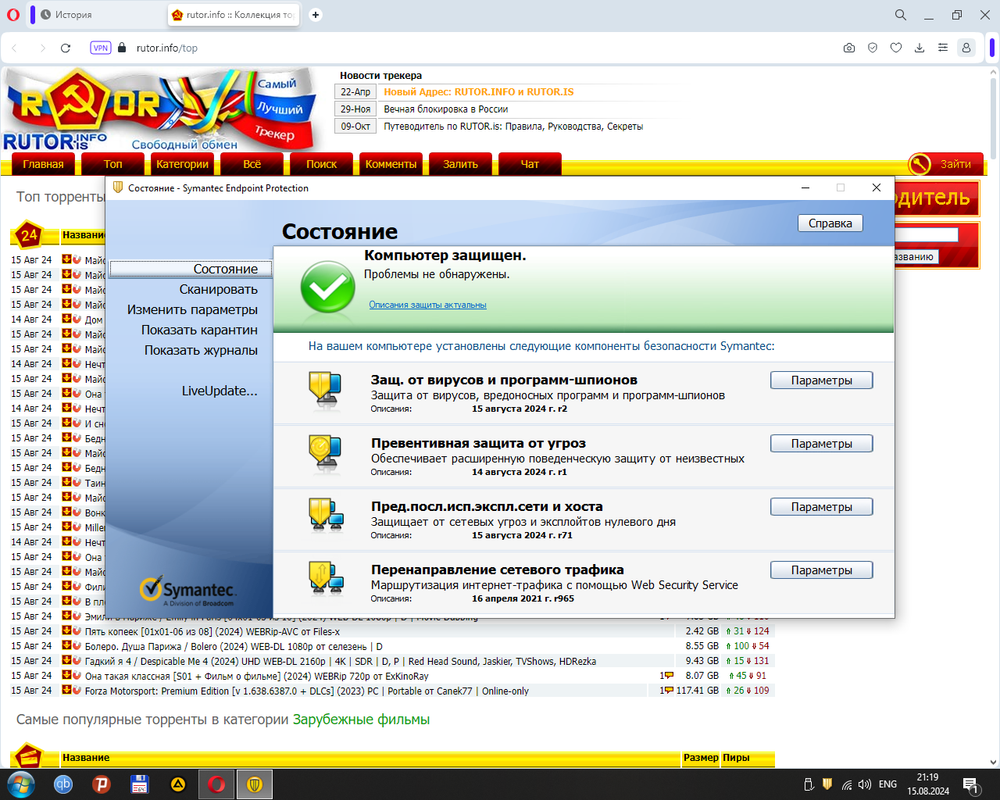Click the browser Reload button
The width and height of the screenshot is (1000, 800).
[65, 48]
